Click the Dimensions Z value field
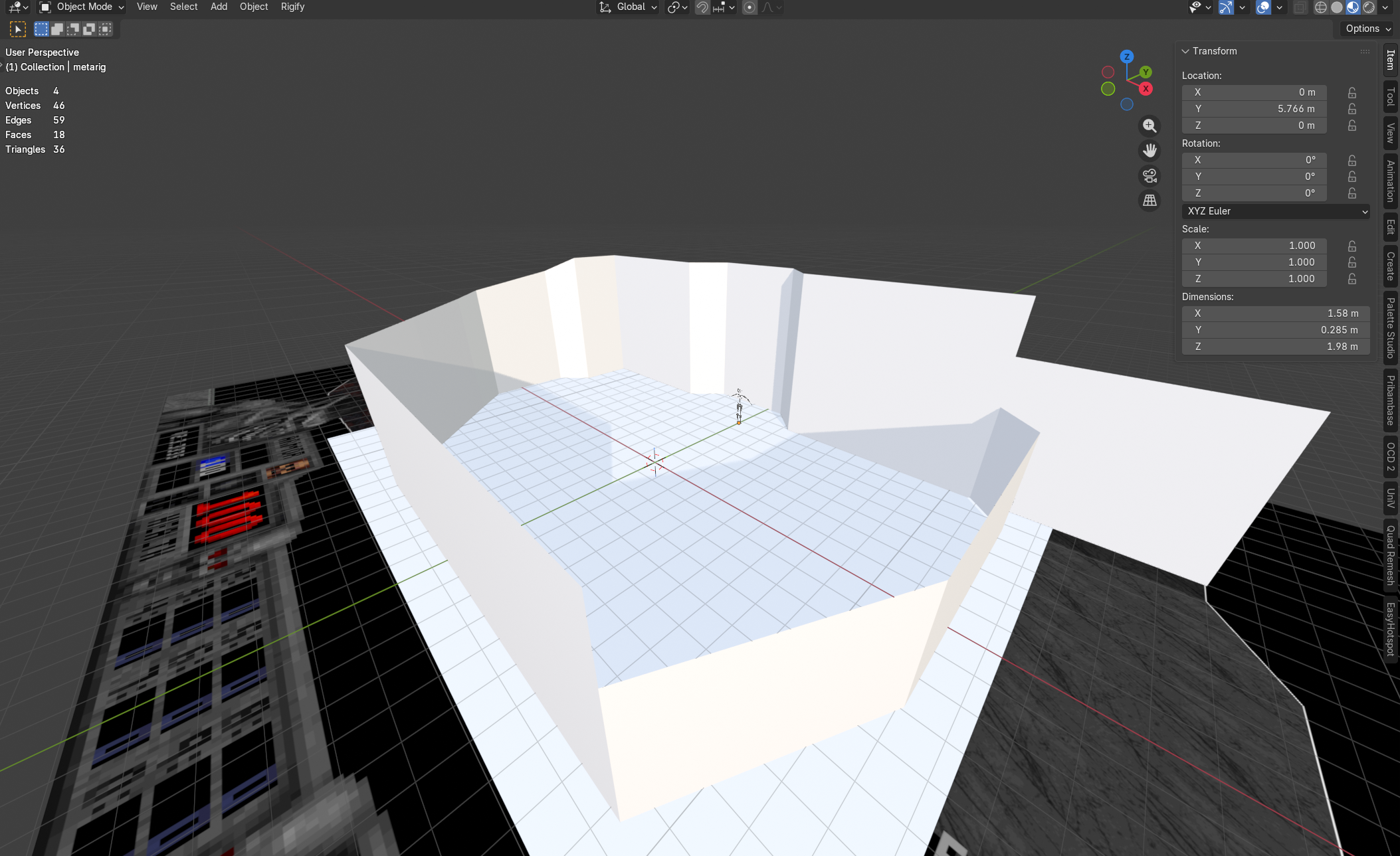 point(1276,347)
